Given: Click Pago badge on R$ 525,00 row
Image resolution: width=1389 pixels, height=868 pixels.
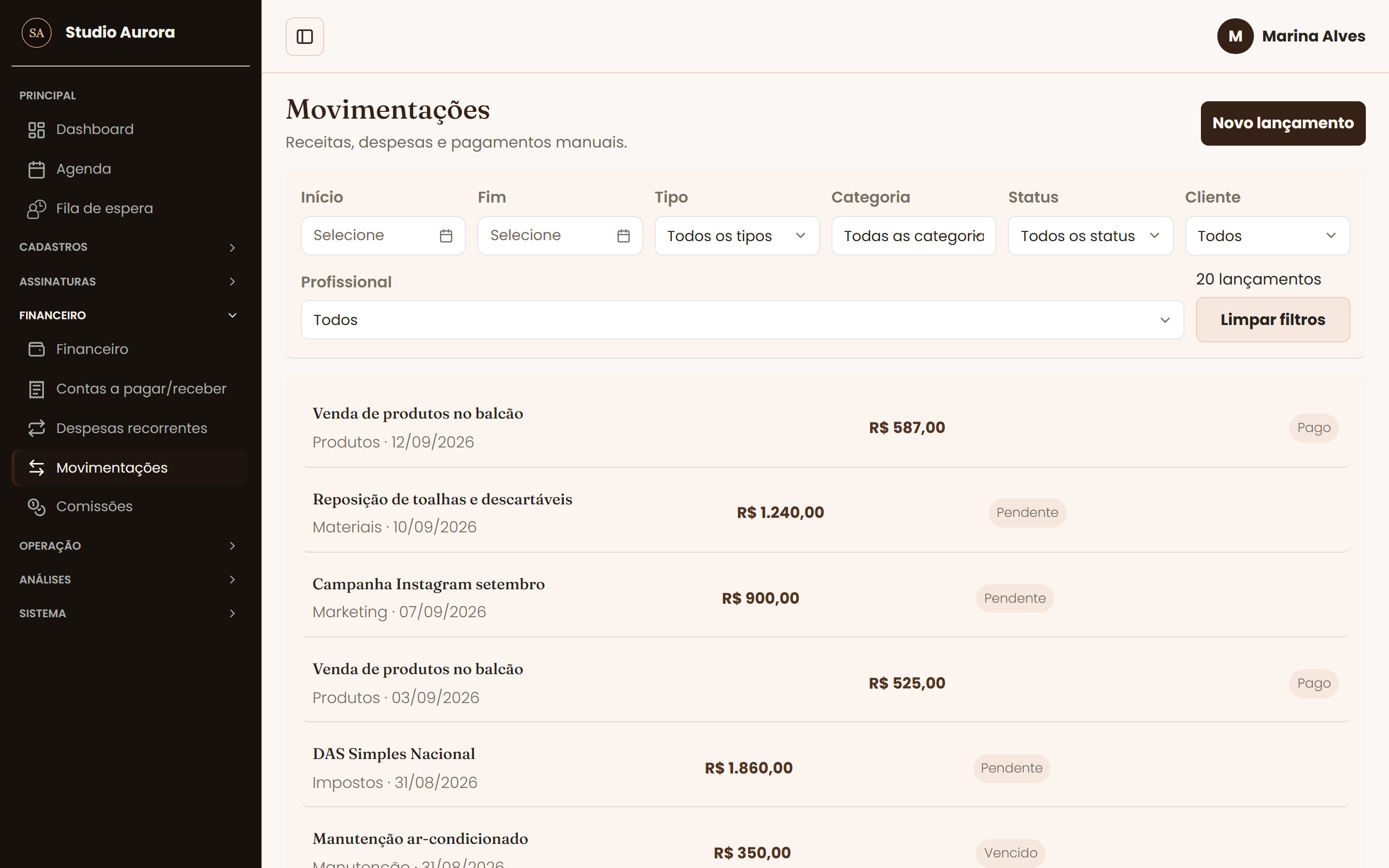Looking at the screenshot, I should coord(1314,684).
